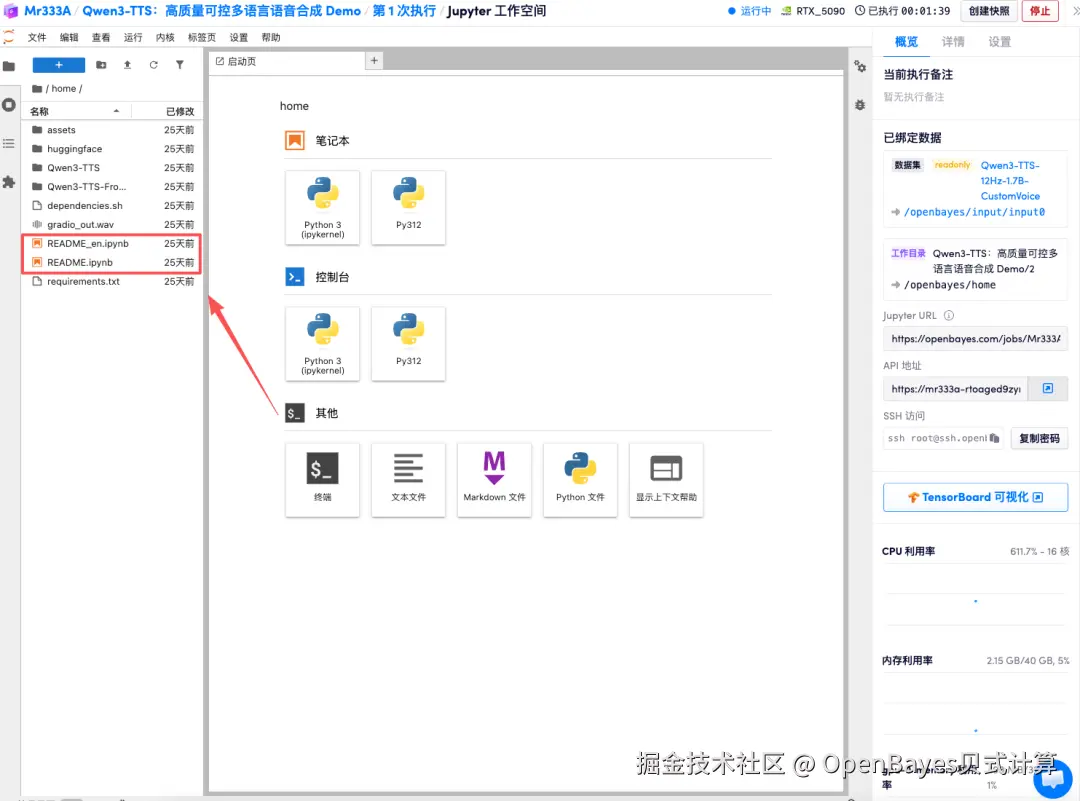Select the 启动页 launcher tab

pos(287,61)
